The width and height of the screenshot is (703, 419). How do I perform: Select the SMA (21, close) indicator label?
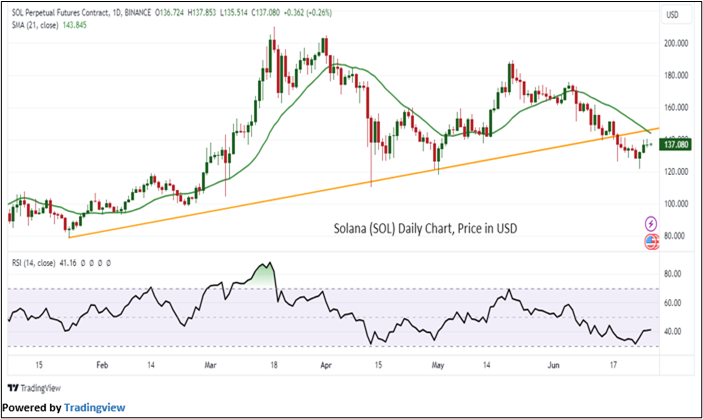pos(35,26)
